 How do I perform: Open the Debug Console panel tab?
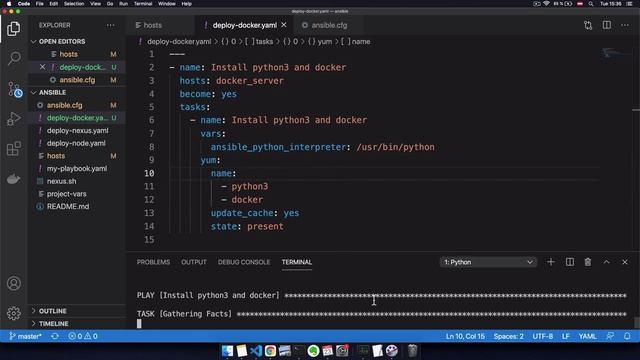(x=244, y=262)
